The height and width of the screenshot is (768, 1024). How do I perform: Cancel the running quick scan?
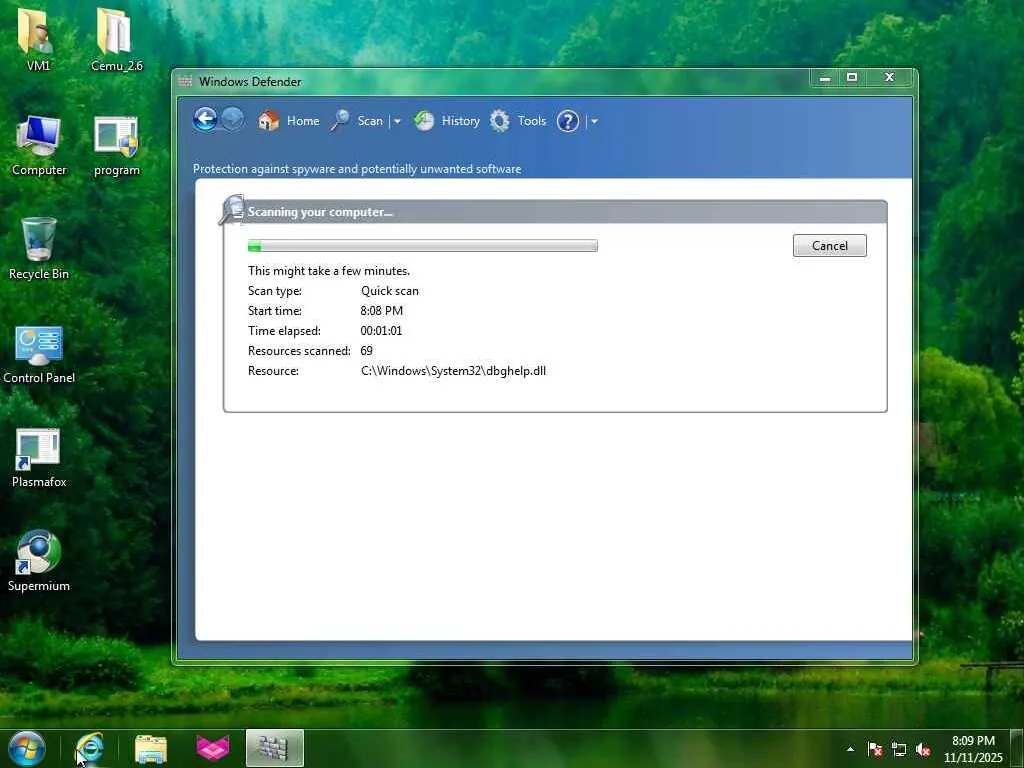coord(829,246)
